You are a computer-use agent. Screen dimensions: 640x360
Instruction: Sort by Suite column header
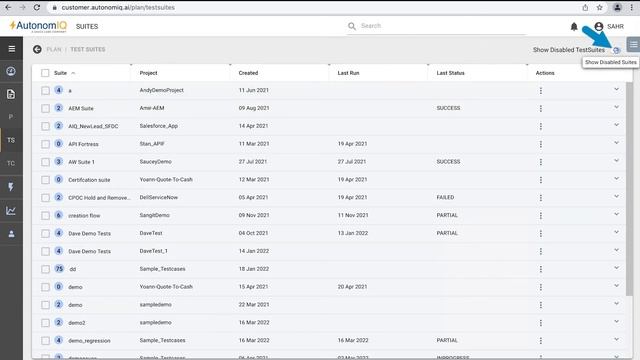(60, 73)
